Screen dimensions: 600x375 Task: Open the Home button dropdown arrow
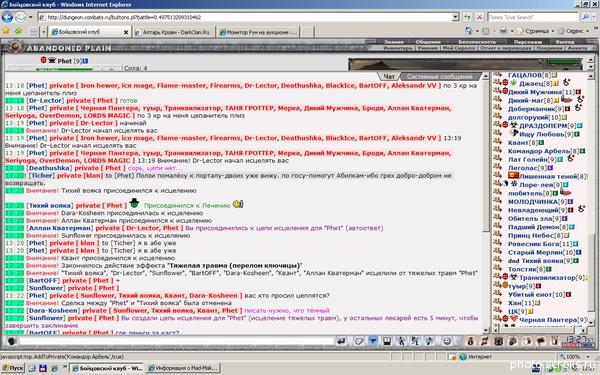(x=477, y=31)
